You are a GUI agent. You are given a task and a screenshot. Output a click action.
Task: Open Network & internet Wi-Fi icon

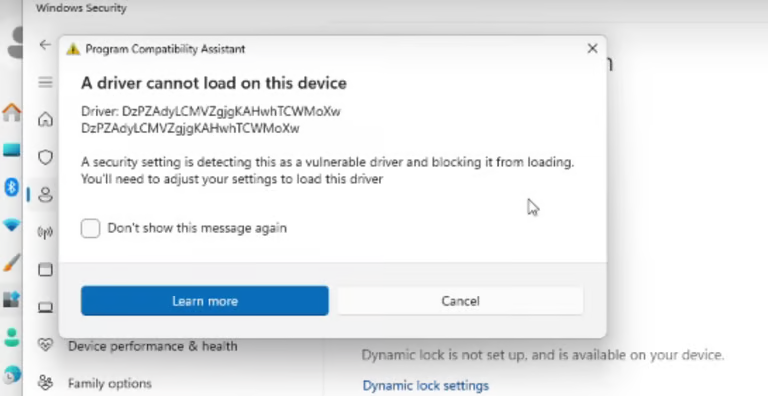point(11,225)
